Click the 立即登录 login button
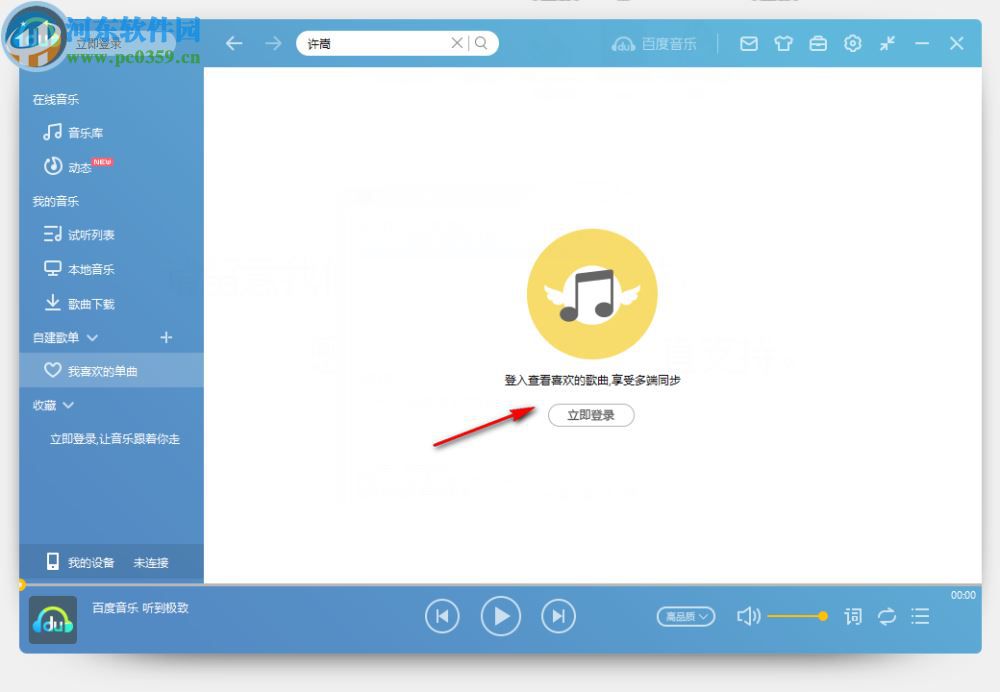Viewport: 1000px width, 692px height. tap(591, 414)
